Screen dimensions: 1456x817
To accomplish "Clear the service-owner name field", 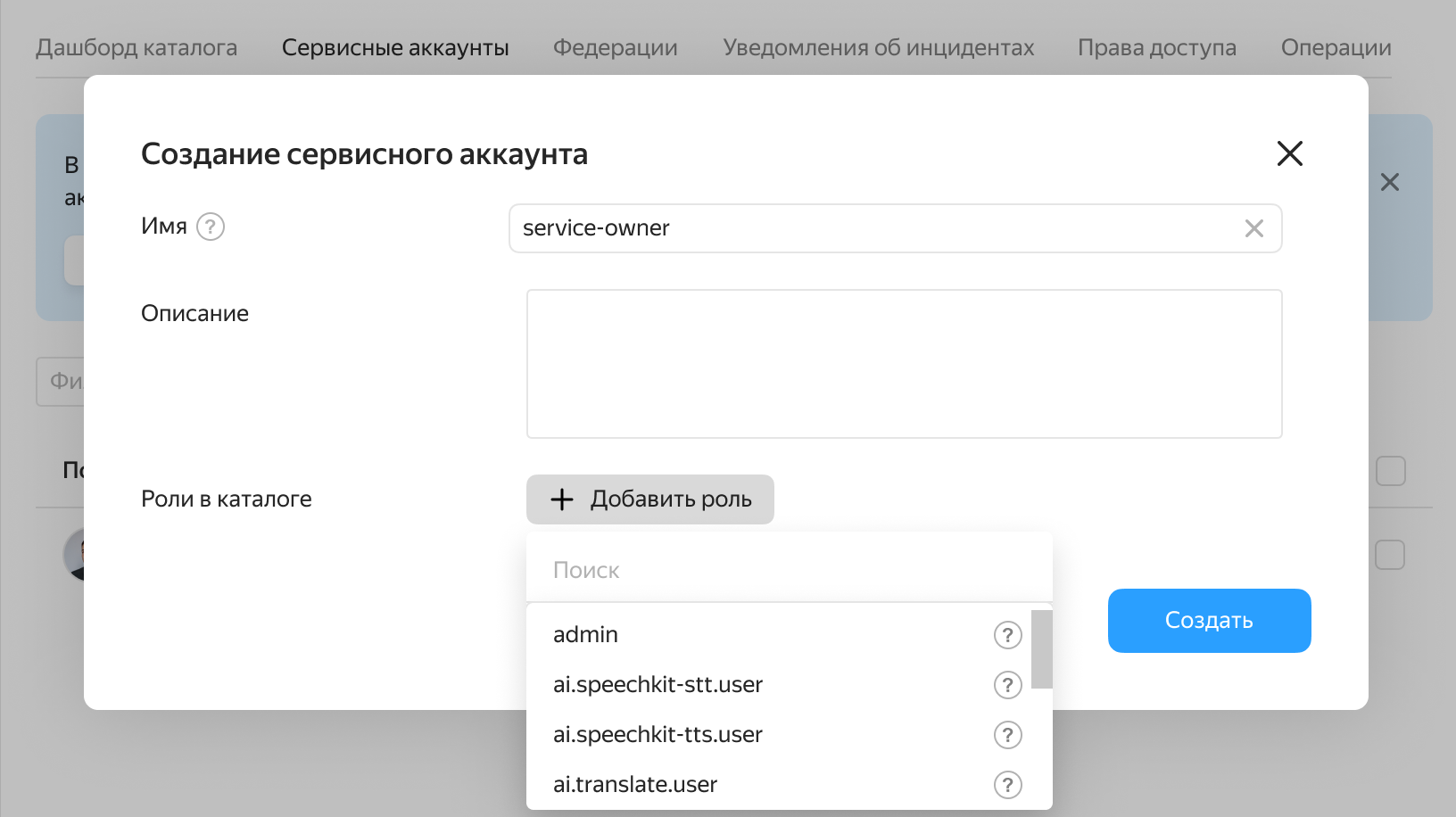I will [x=1254, y=228].
